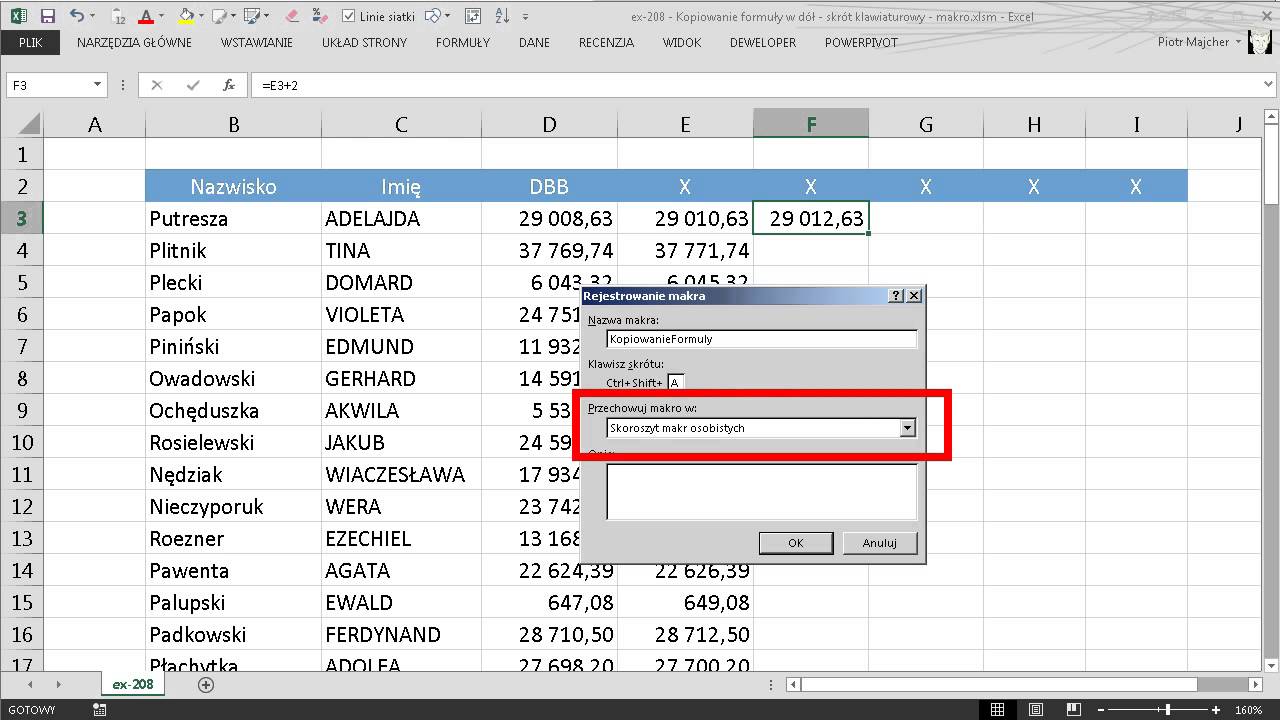1280x720 pixels.
Task: Open Przechowuj makro w dropdown
Action: coord(907,428)
